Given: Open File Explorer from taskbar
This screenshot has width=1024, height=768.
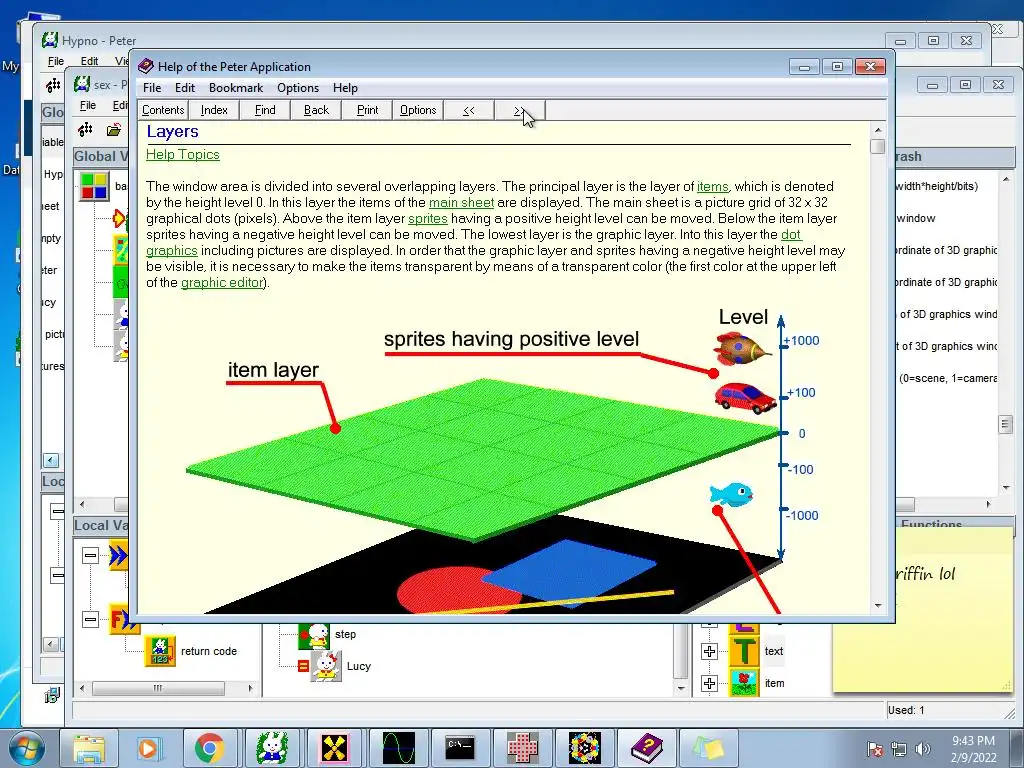Looking at the screenshot, I should point(89,748).
